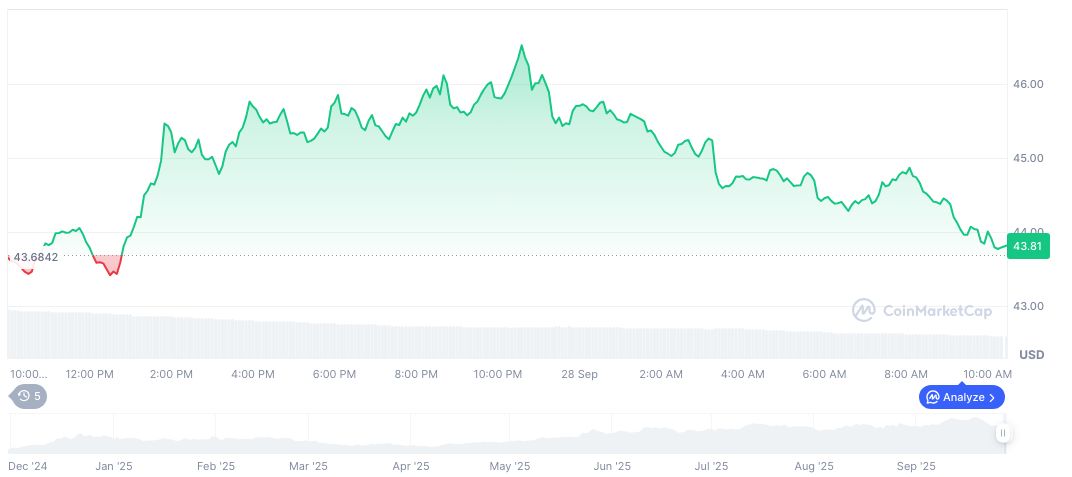Click the 46.00 price axis label

click(x=1028, y=84)
